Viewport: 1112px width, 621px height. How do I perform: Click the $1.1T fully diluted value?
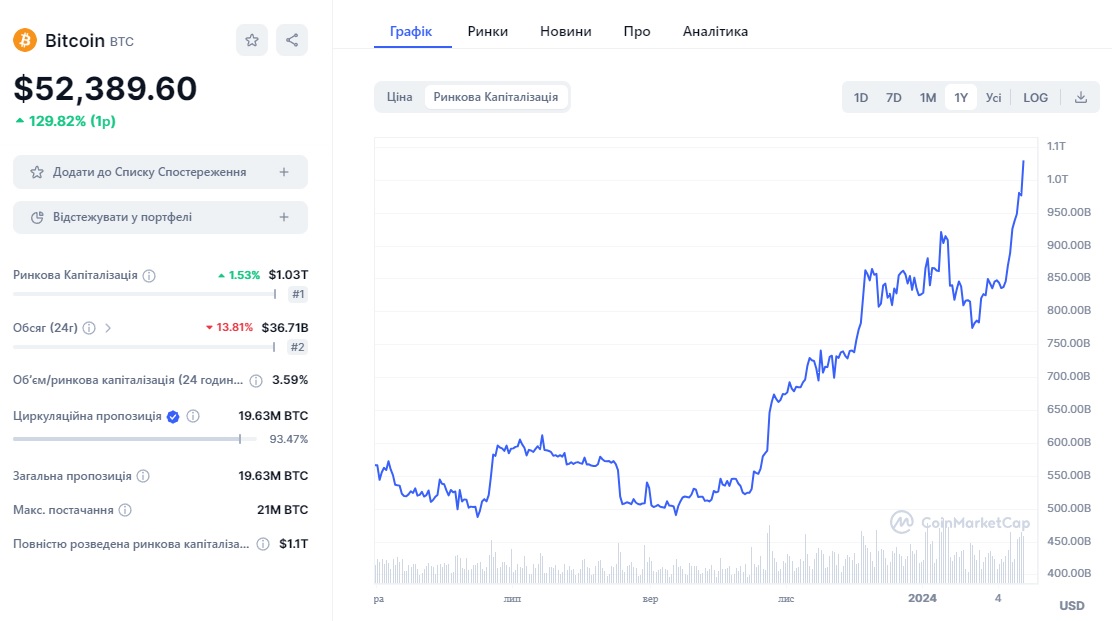294,544
